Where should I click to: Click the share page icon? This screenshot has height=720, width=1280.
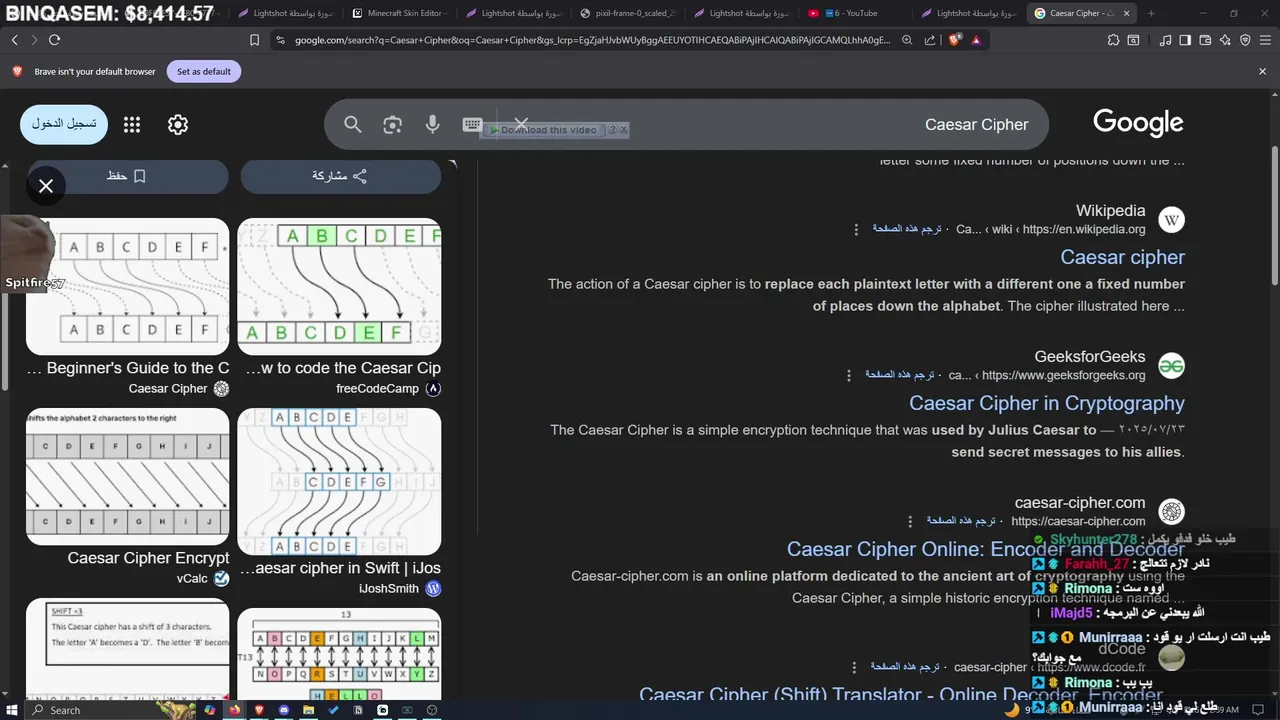930,40
